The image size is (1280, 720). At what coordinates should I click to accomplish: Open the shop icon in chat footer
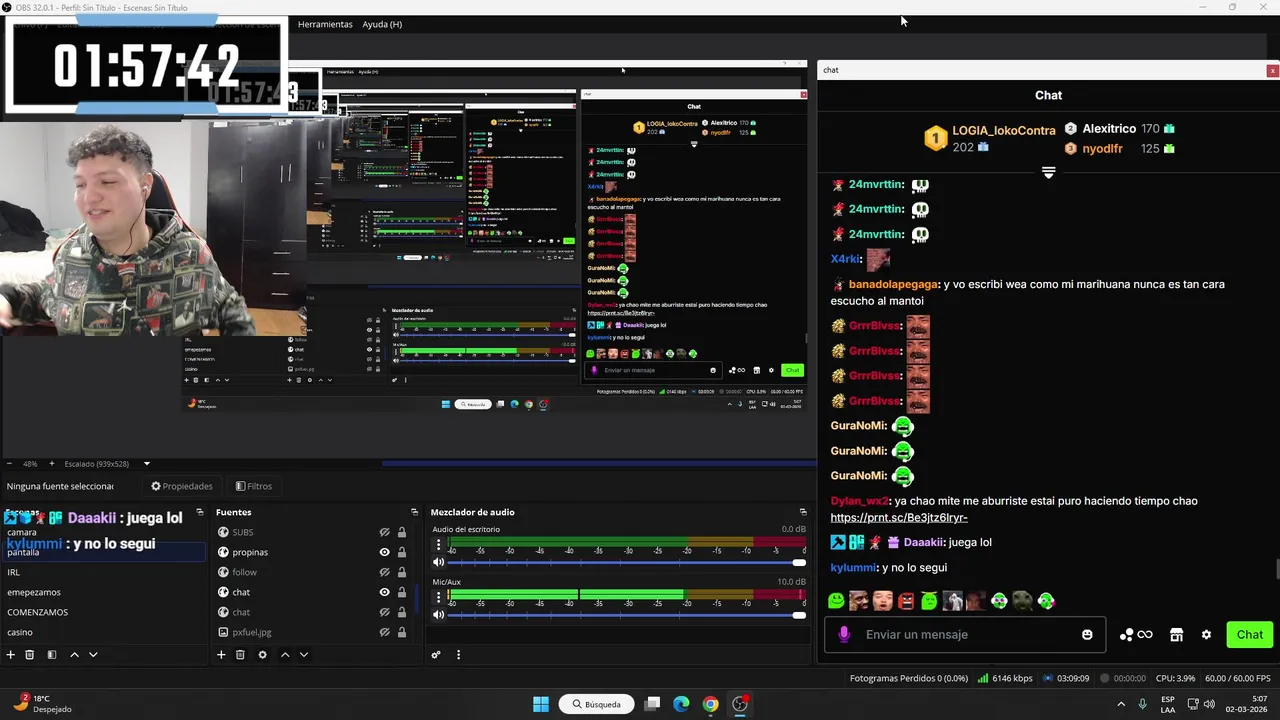[x=1177, y=635]
